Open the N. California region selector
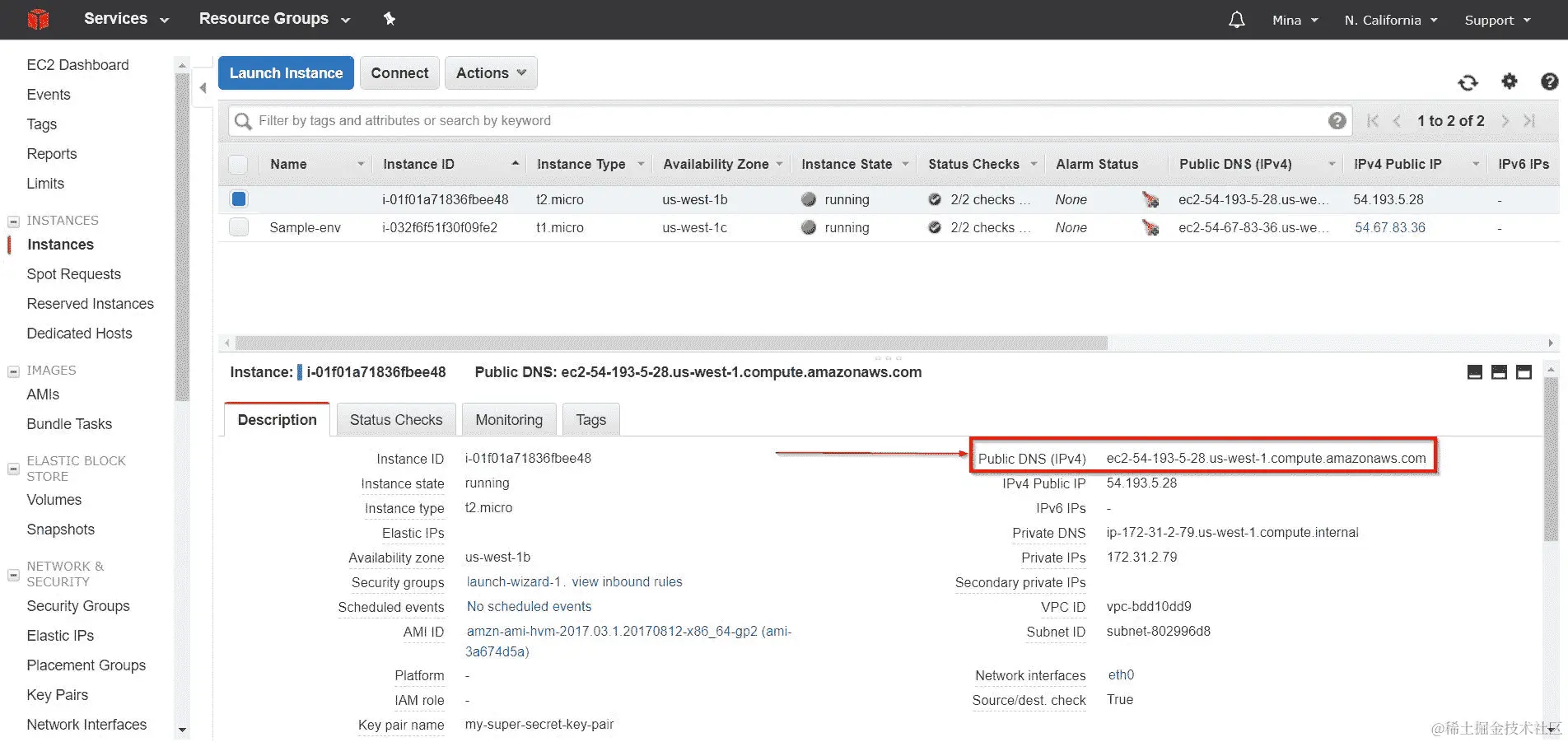The width and height of the screenshot is (1568, 742). (1391, 20)
